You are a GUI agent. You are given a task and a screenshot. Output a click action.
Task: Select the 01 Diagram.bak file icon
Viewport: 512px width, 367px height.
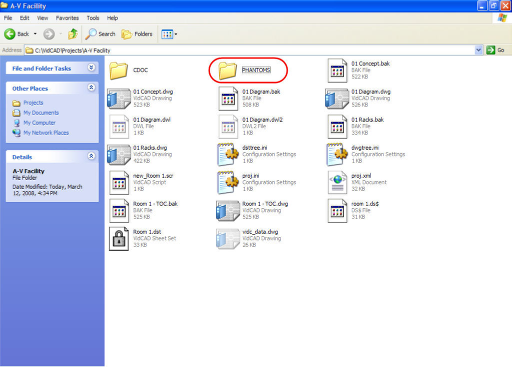click(228, 98)
